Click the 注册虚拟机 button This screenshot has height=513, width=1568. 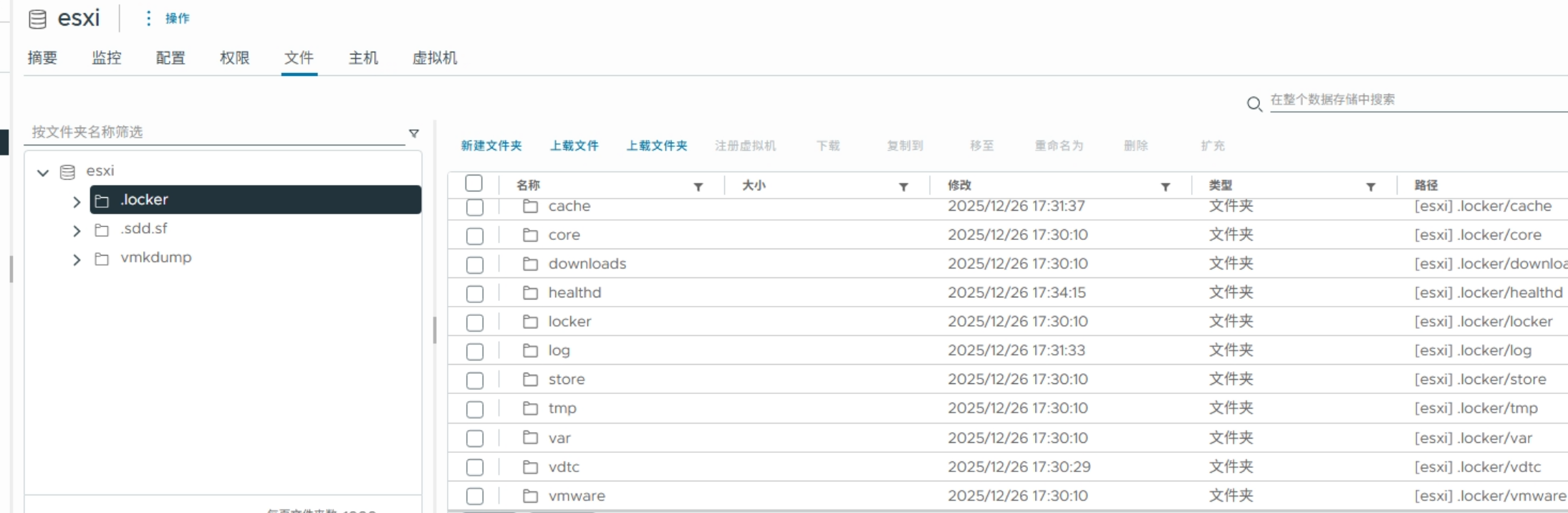tap(745, 146)
